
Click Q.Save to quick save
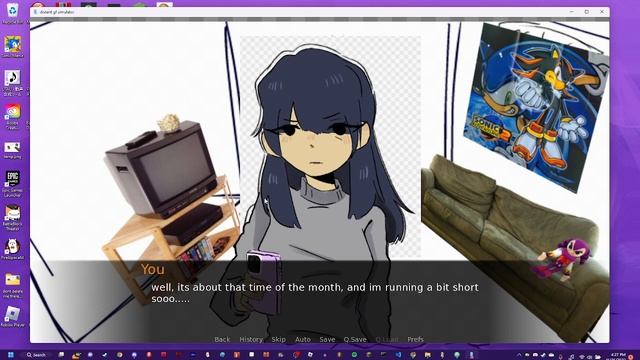[355, 339]
